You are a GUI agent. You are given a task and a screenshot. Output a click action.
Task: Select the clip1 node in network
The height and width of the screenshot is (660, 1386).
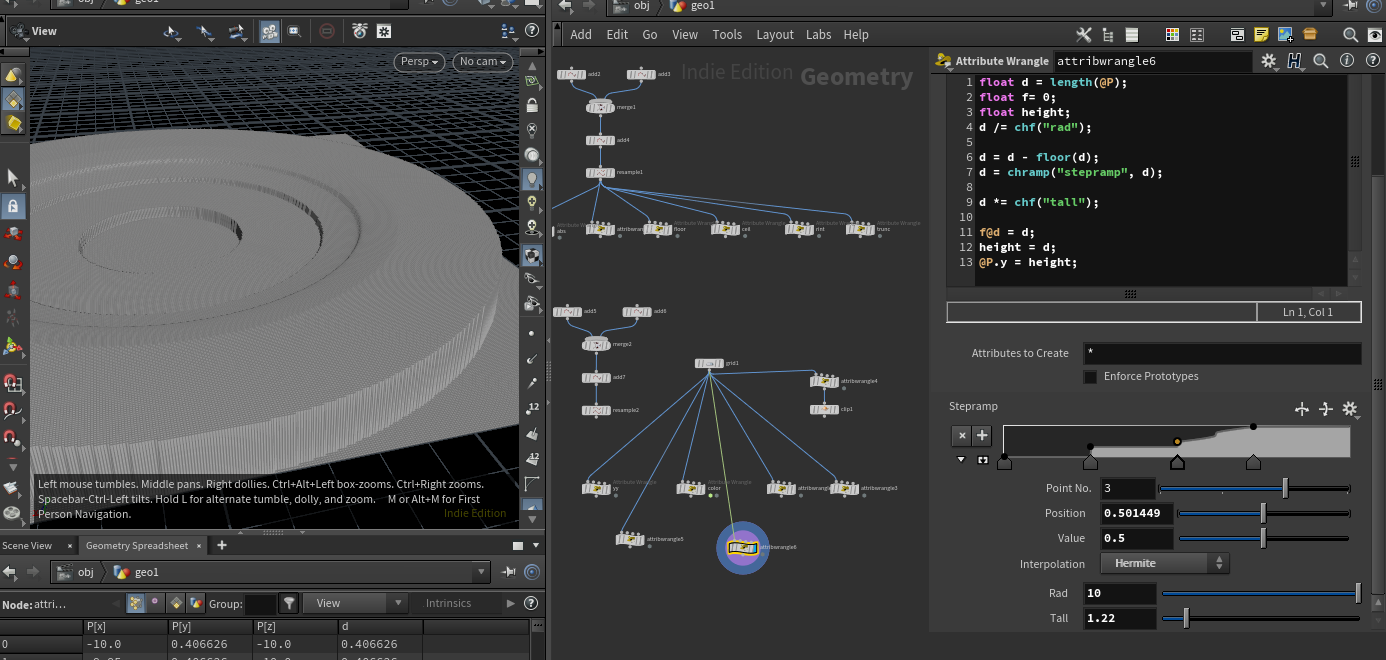pyautogui.click(x=823, y=409)
